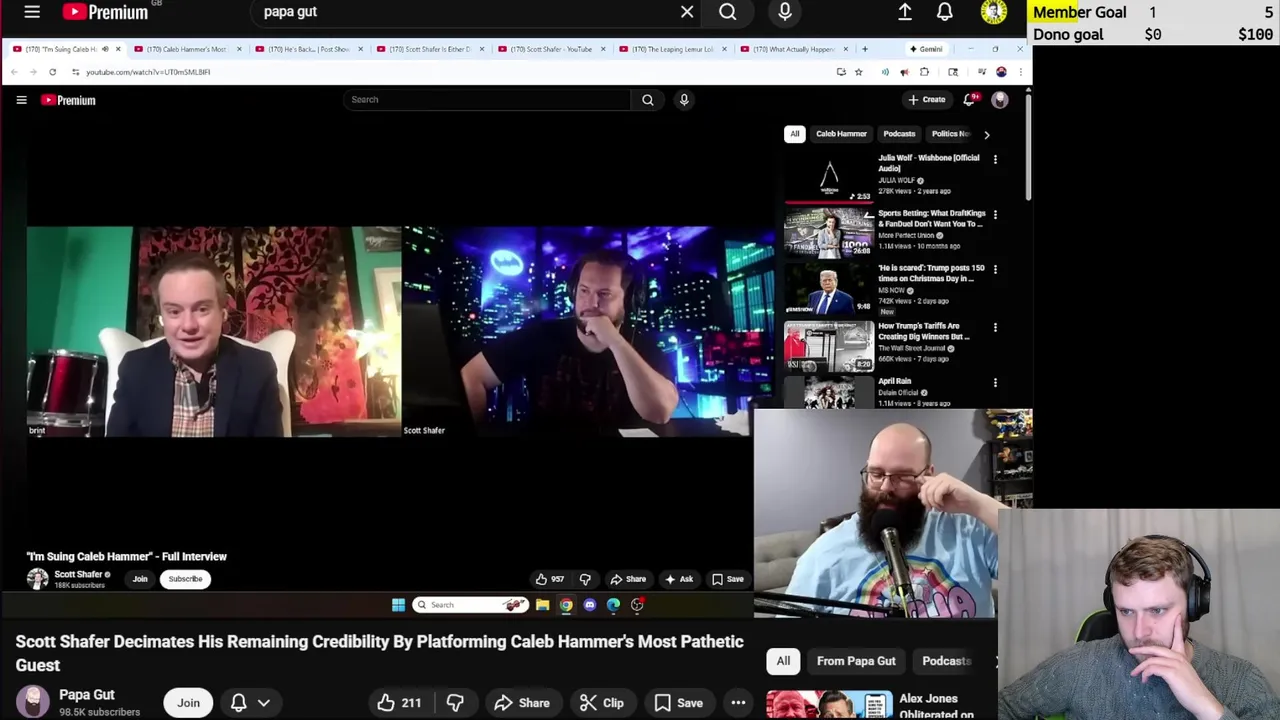This screenshot has height=720, width=1280.
Task: Switch to 'The Leaping Lemur' browser tab
Action: point(671,49)
